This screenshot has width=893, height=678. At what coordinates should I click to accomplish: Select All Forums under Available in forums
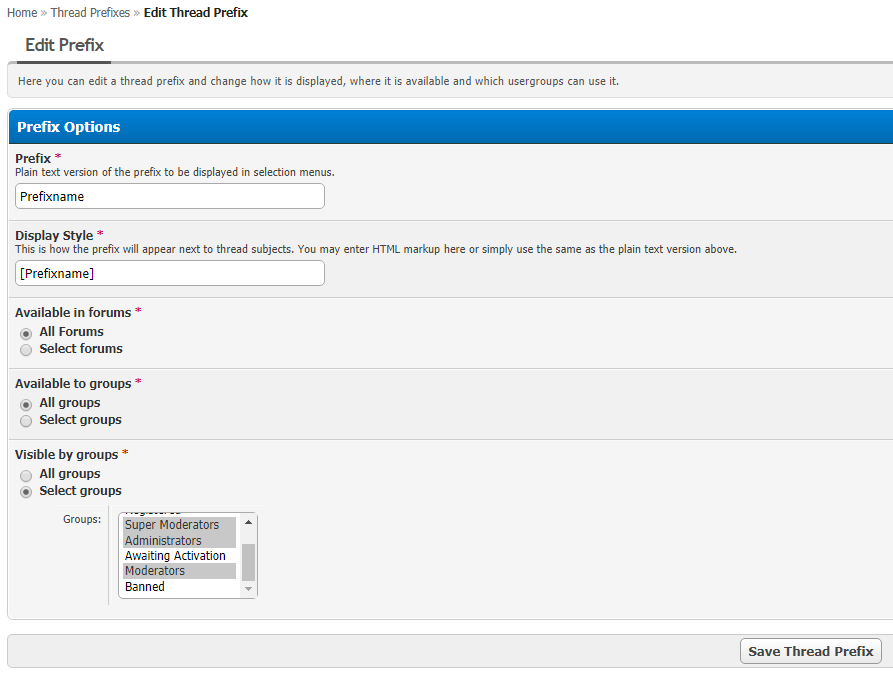click(26, 332)
